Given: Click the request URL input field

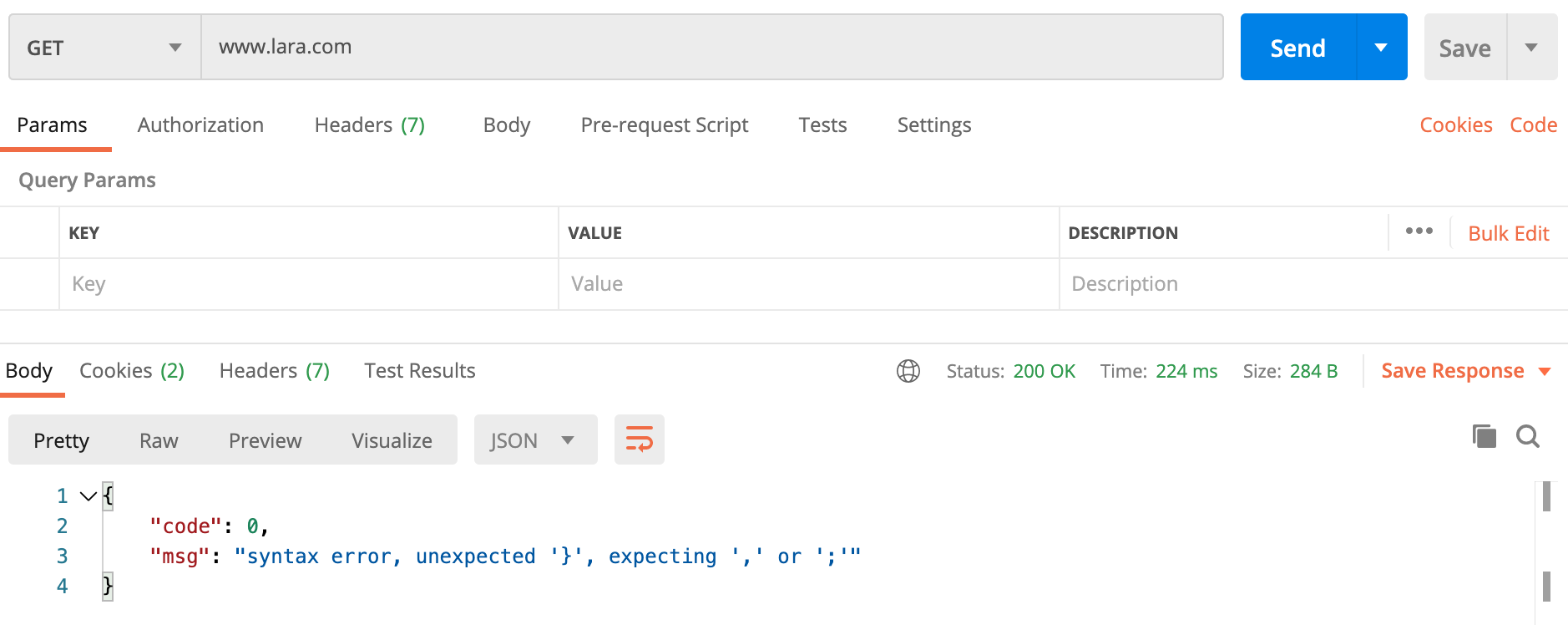Looking at the screenshot, I should click(711, 48).
